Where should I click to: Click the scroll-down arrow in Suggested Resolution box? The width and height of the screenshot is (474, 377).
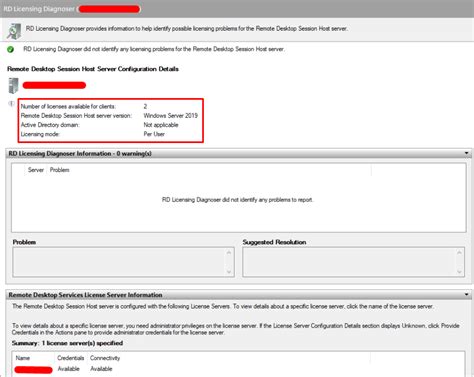[x=459, y=272]
